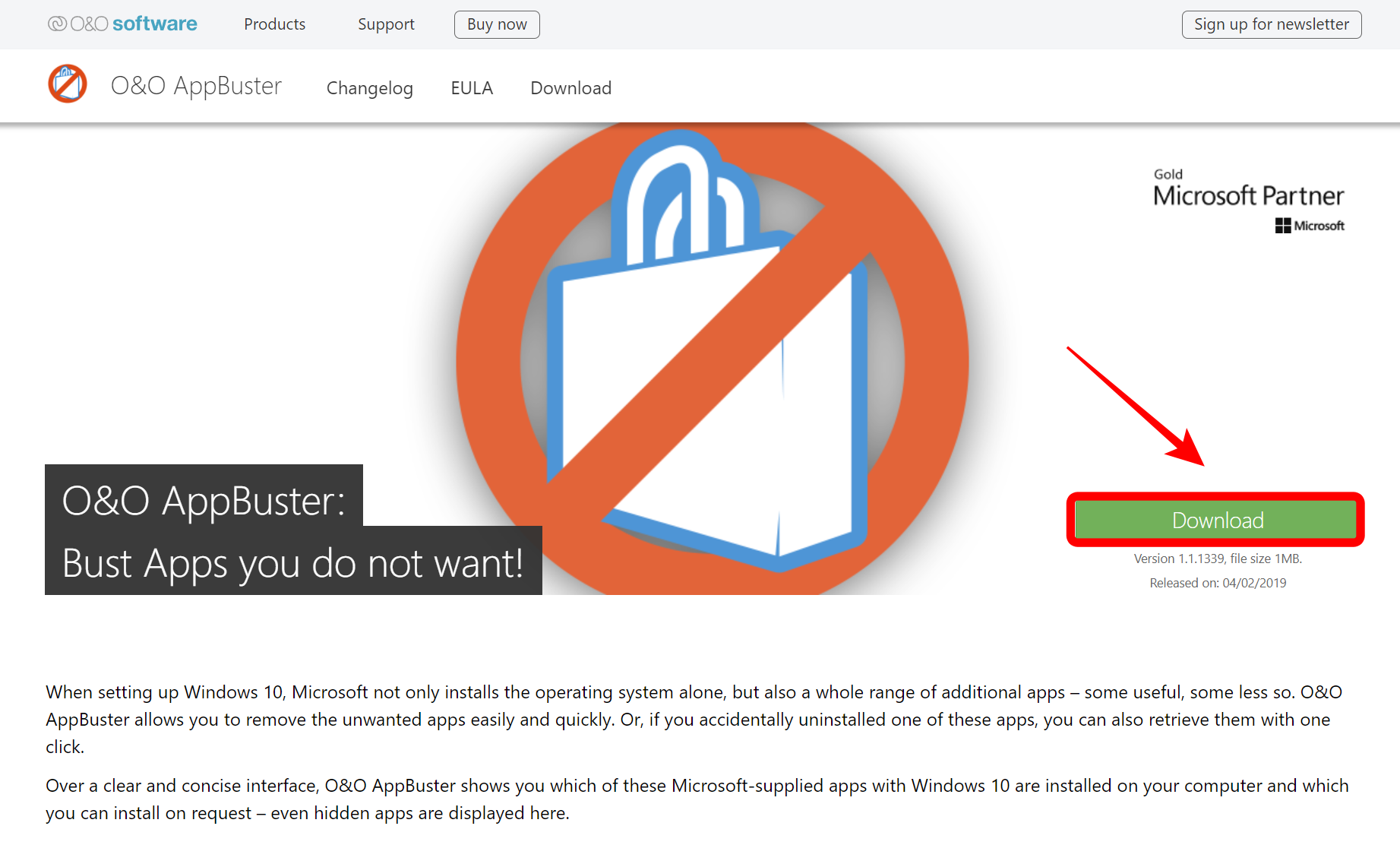Screen dimensions: 1400x864
Task: Click the Buy now button
Action: tap(497, 24)
